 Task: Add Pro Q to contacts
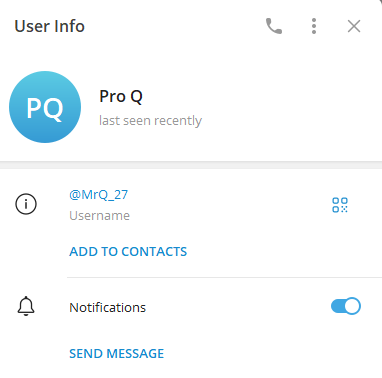click(128, 251)
